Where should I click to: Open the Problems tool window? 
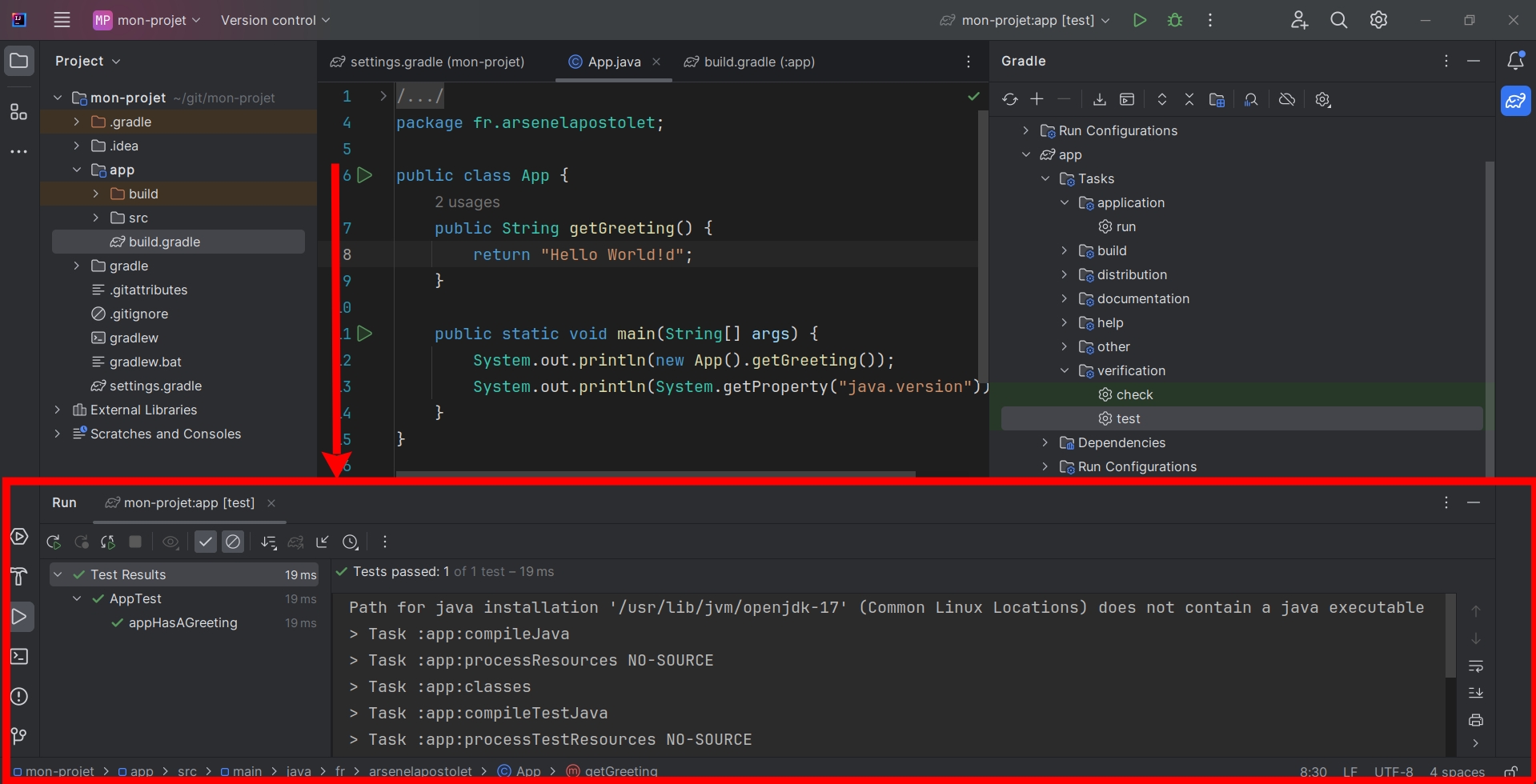(19, 696)
